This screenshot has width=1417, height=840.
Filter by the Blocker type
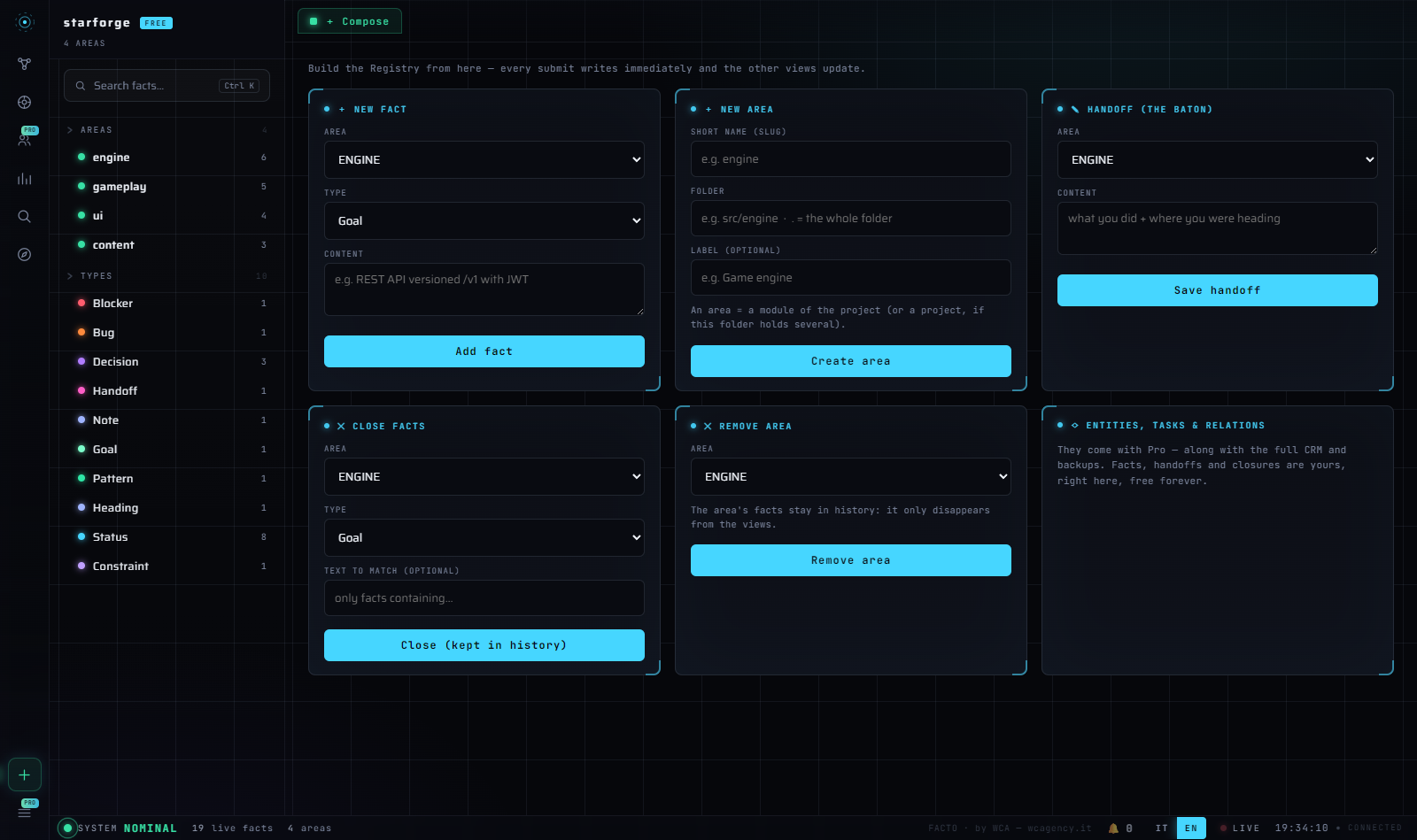click(166, 304)
